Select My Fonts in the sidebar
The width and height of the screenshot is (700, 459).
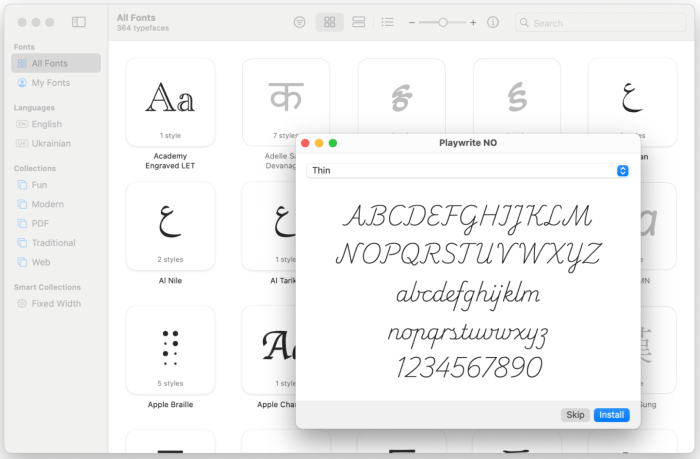tap(56, 83)
